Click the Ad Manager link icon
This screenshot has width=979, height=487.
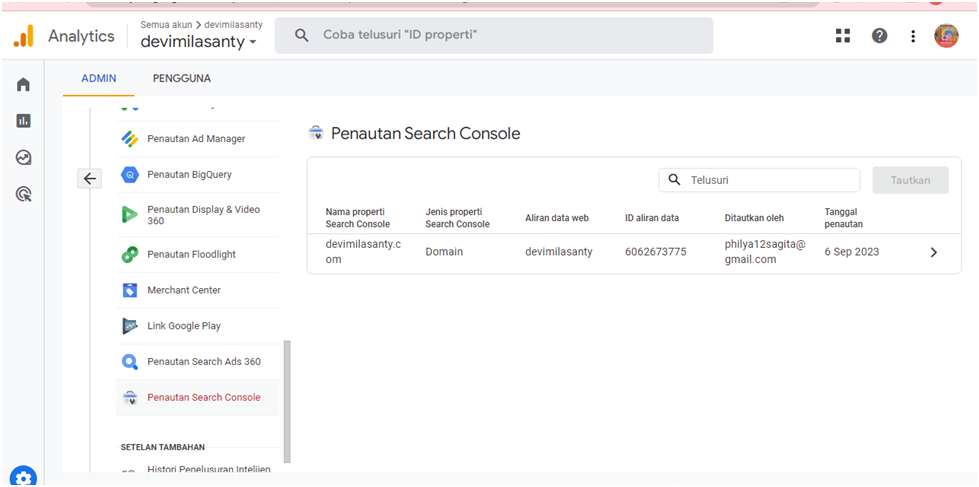point(130,139)
